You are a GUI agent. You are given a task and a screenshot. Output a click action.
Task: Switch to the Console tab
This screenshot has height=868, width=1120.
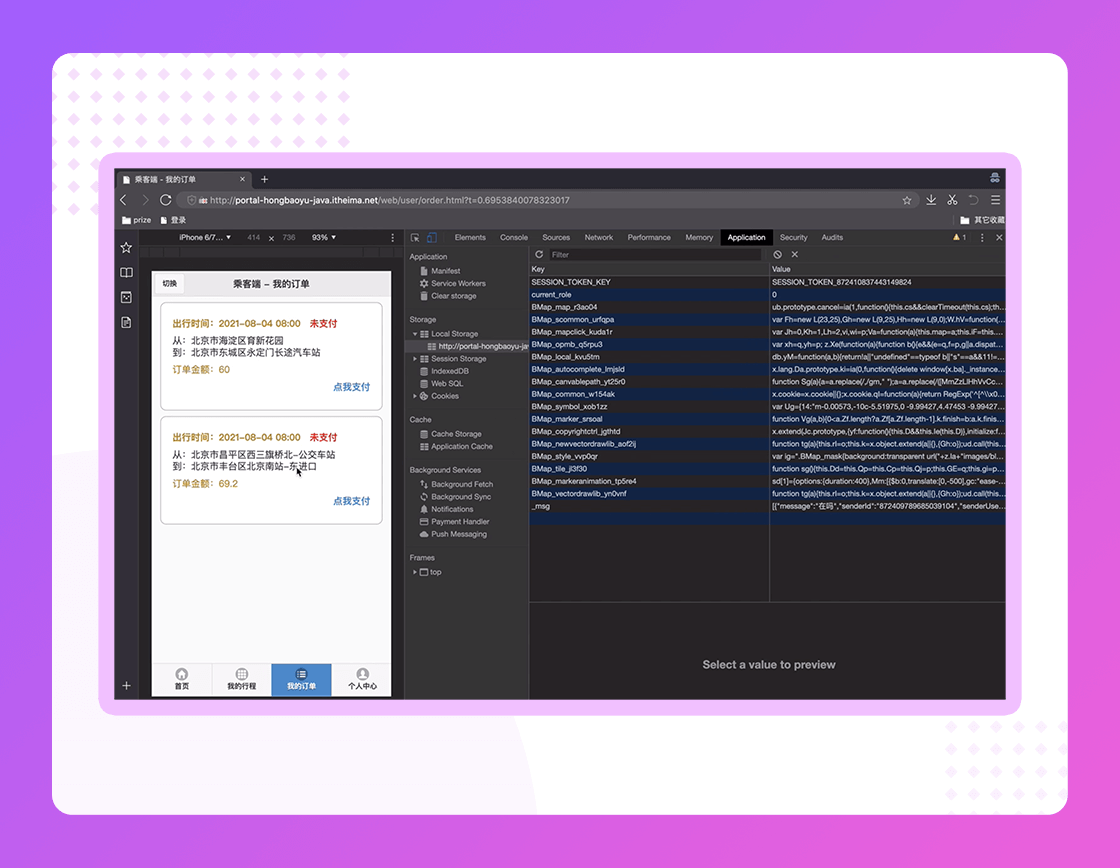tap(514, 238)
